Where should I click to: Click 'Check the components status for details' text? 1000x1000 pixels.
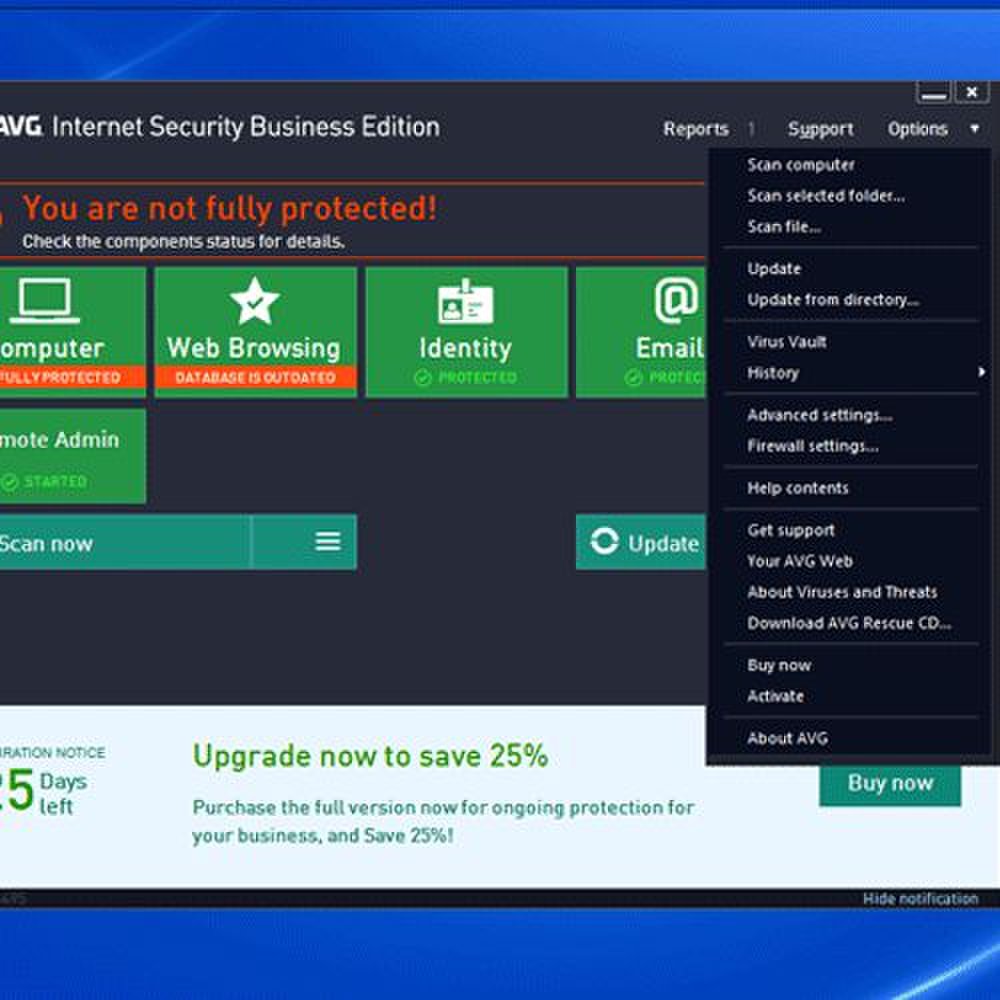tap(184, 242)
